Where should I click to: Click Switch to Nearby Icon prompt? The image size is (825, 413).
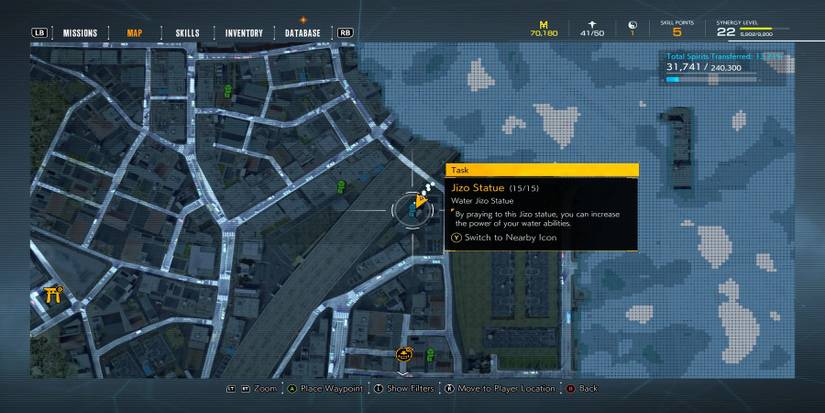[x=504, y=237]
